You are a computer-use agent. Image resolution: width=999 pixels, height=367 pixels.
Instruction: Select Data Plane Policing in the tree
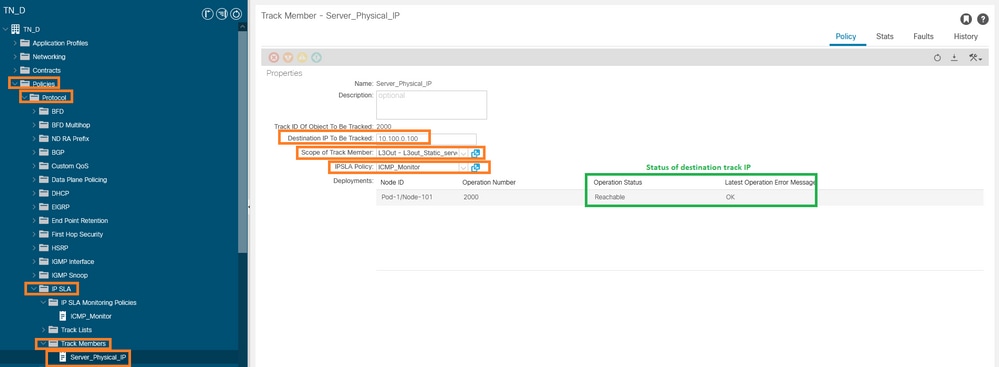(79, 180)
